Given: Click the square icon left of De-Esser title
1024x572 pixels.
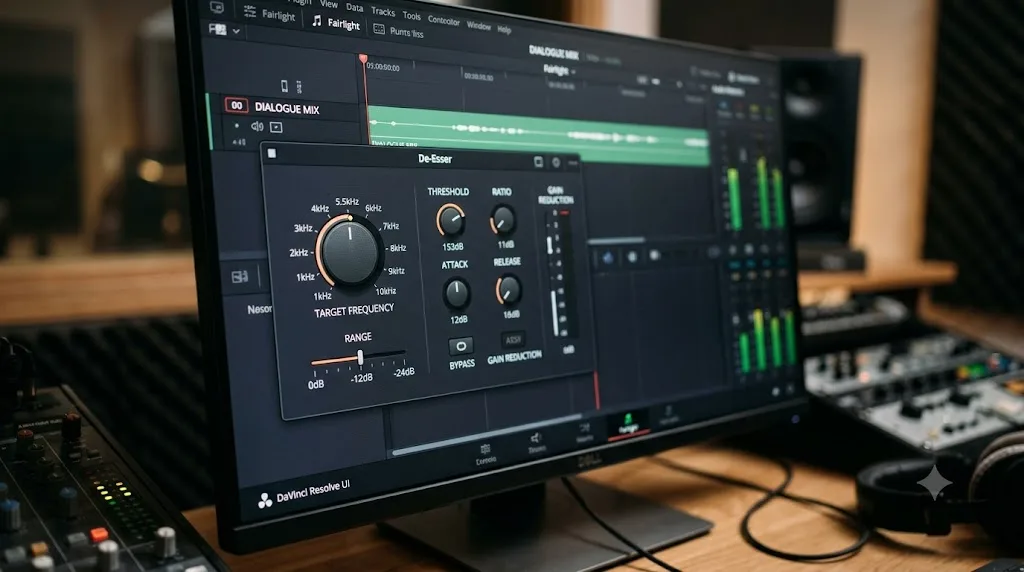Looking at the screenshot, I should pyautogui.click(x=272, y=153).
